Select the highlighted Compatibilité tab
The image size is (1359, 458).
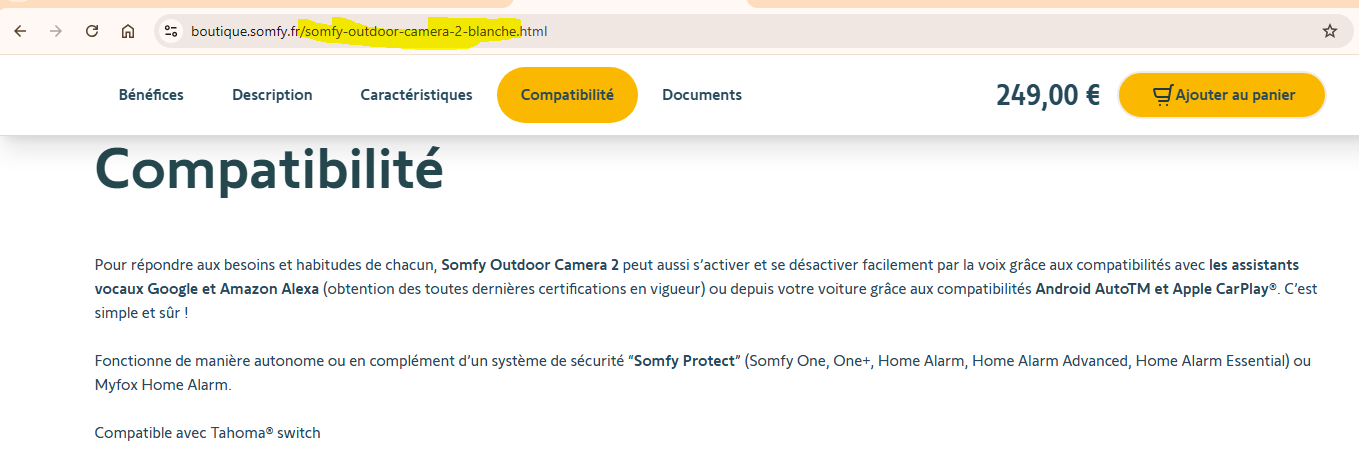[x=567, y=95]
